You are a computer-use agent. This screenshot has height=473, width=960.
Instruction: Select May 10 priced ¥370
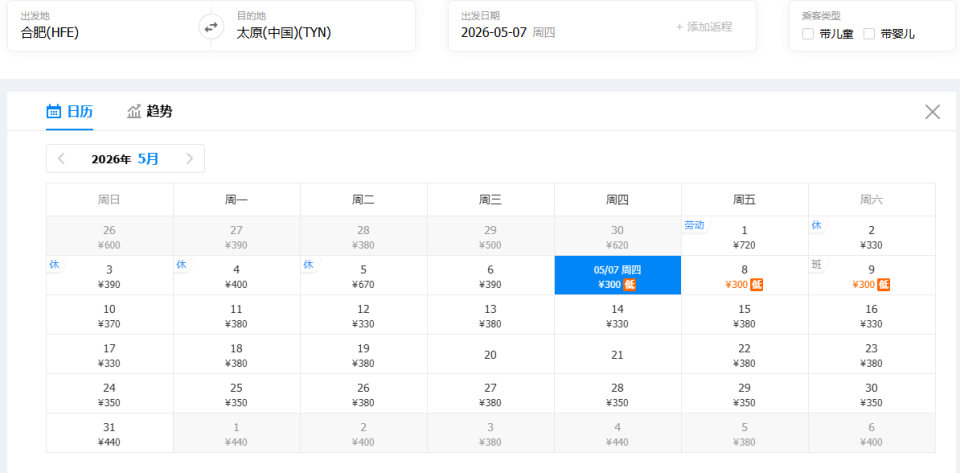[110, 315]
